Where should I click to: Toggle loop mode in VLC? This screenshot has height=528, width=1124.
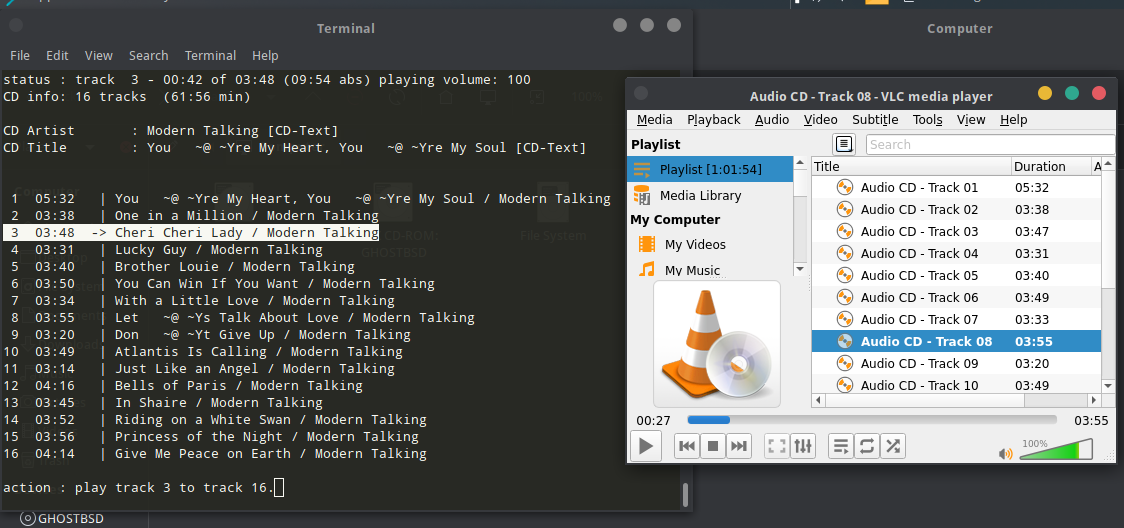(x=867, y=446)
